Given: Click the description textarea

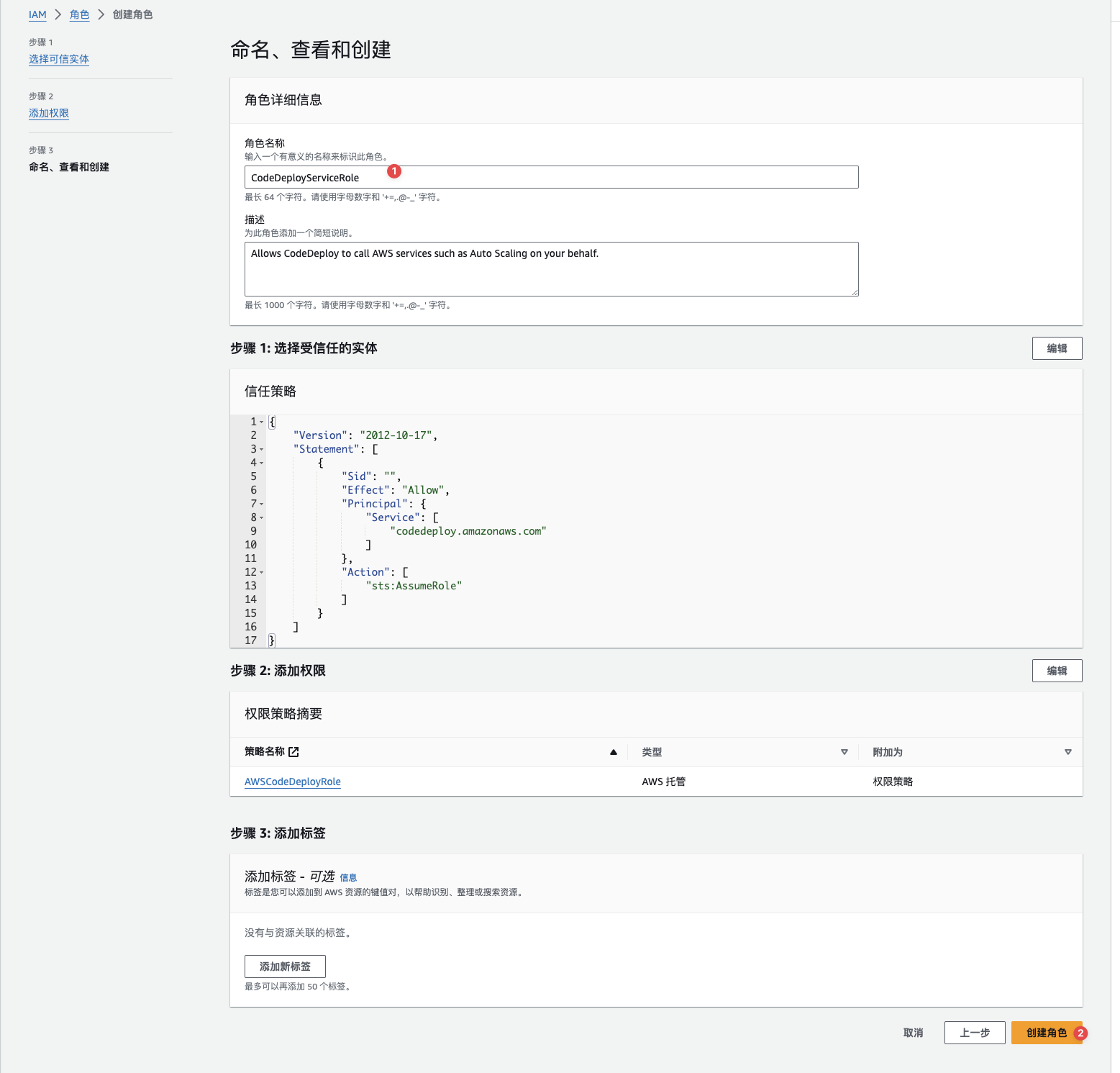Looking at the screenshot, I should (551, 269).
